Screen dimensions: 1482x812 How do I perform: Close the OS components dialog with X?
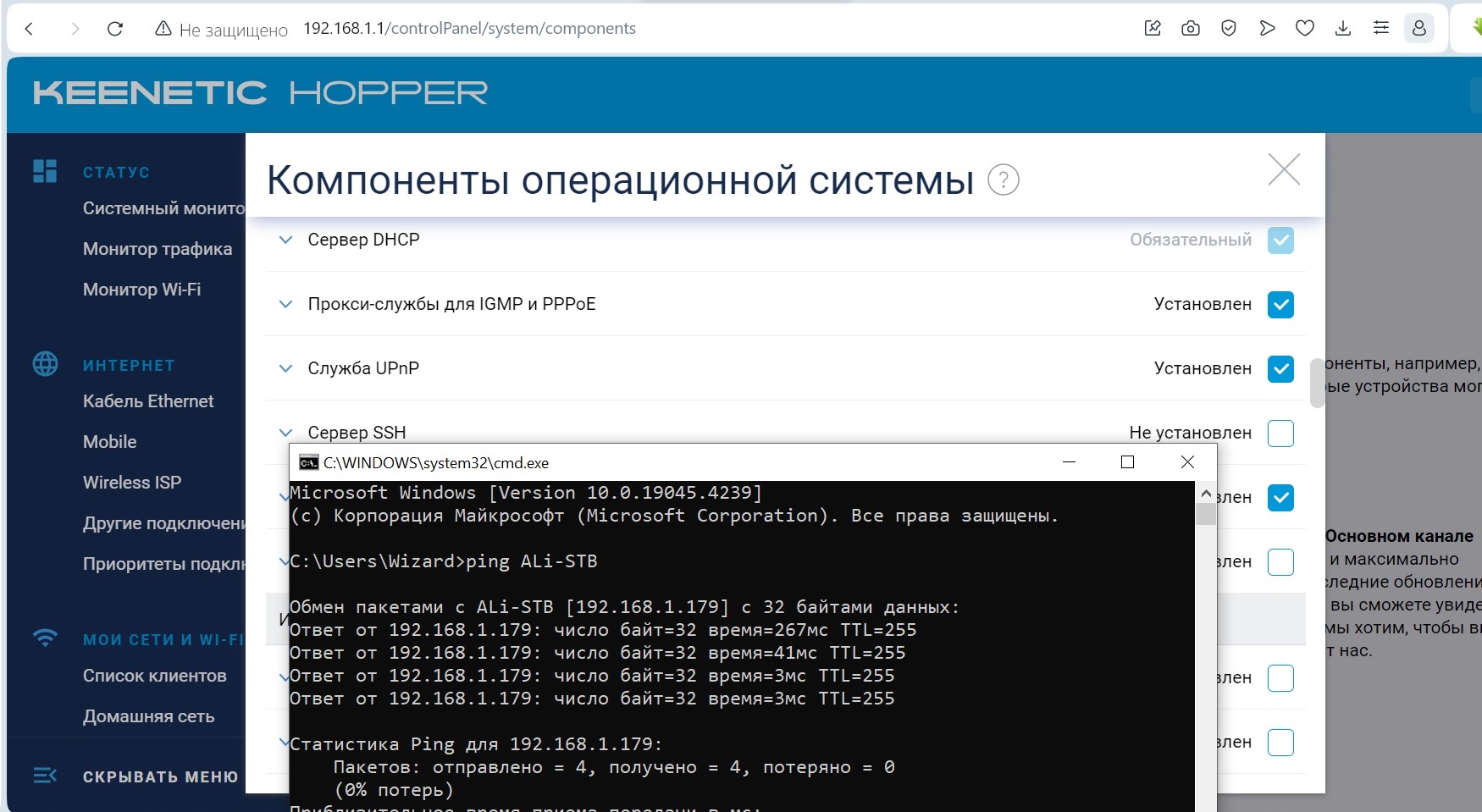point(1284,169)
